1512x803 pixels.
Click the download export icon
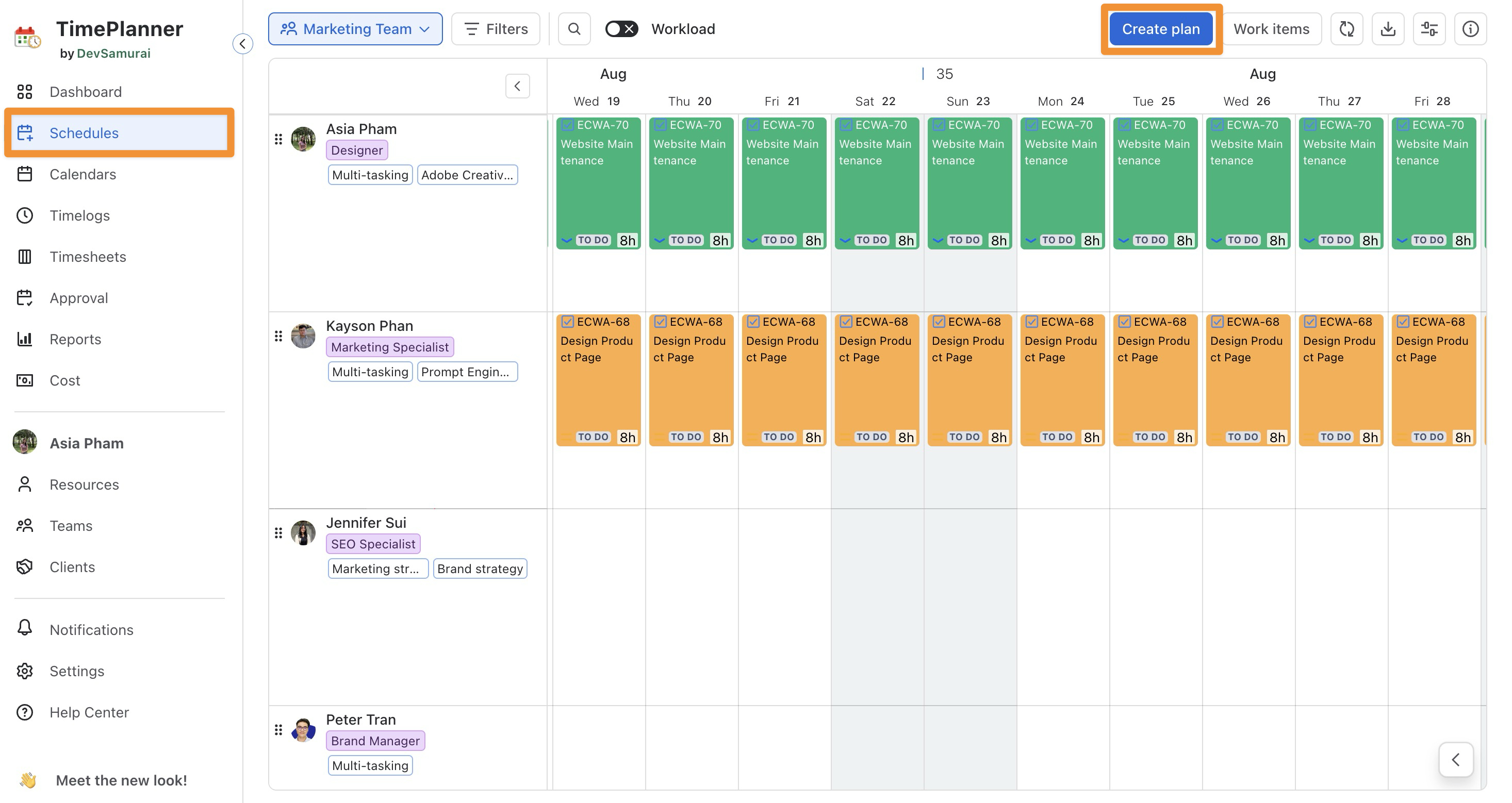1388,29
